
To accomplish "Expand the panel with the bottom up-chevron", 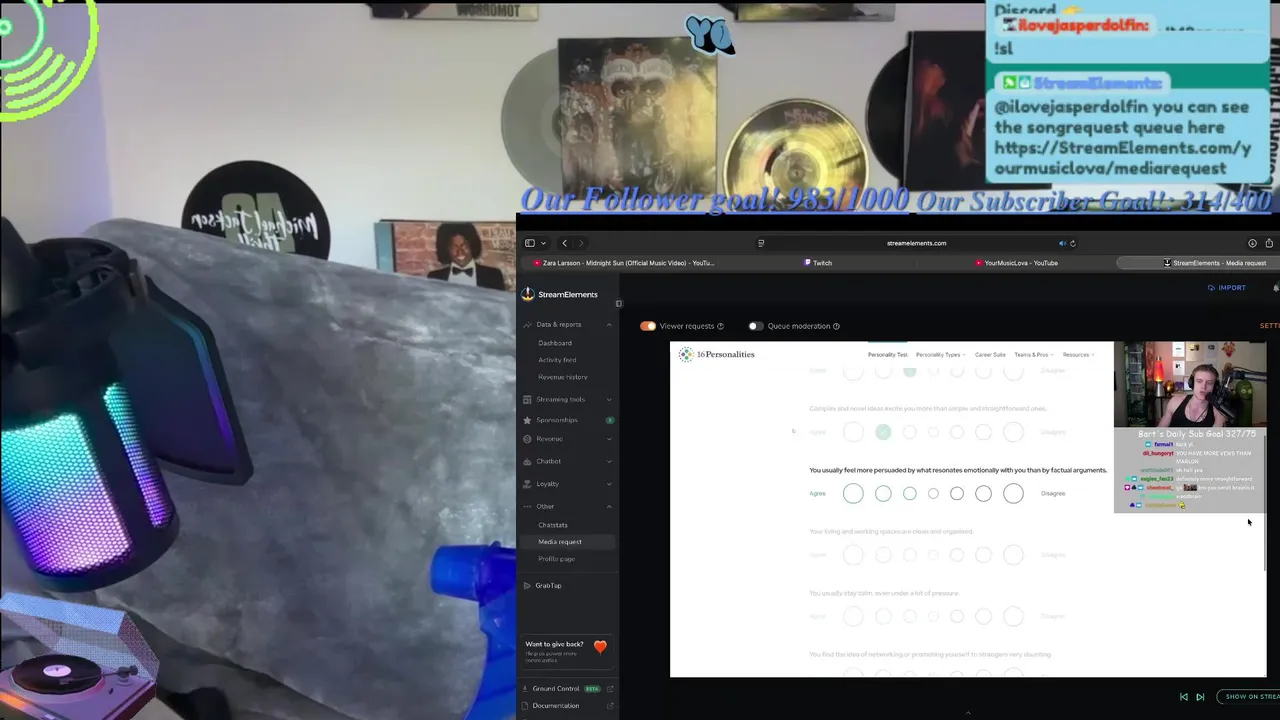I will [x=968, y=713].
